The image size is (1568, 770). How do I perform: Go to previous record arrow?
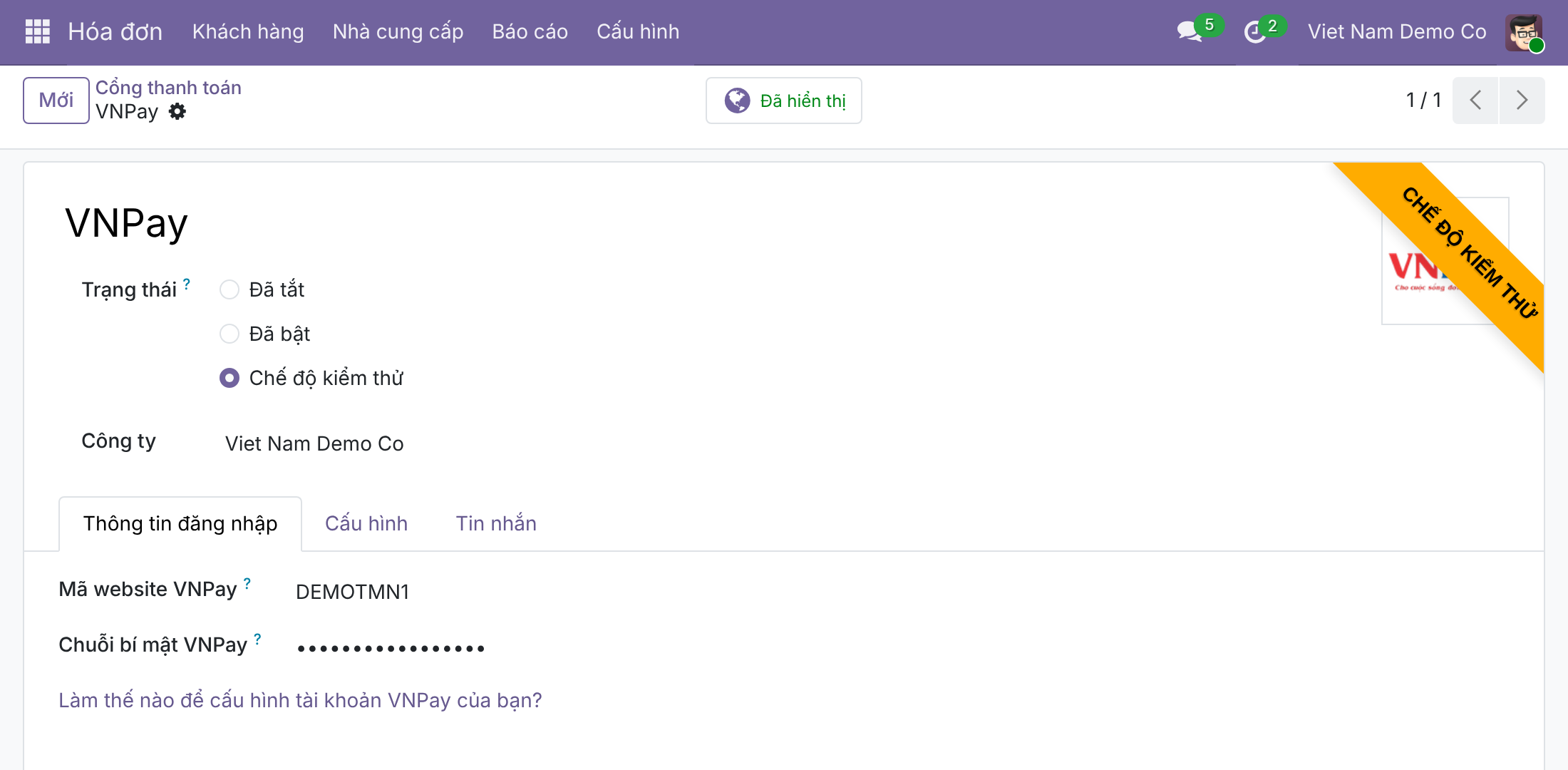tap(1475, 100)
